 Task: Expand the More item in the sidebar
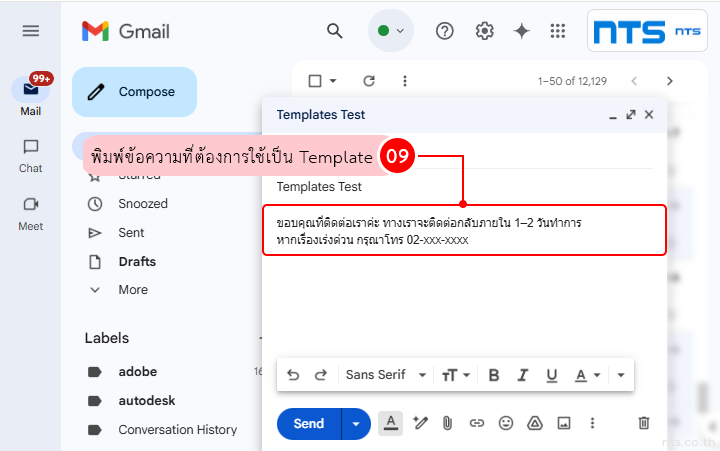(x=133, y=290)
